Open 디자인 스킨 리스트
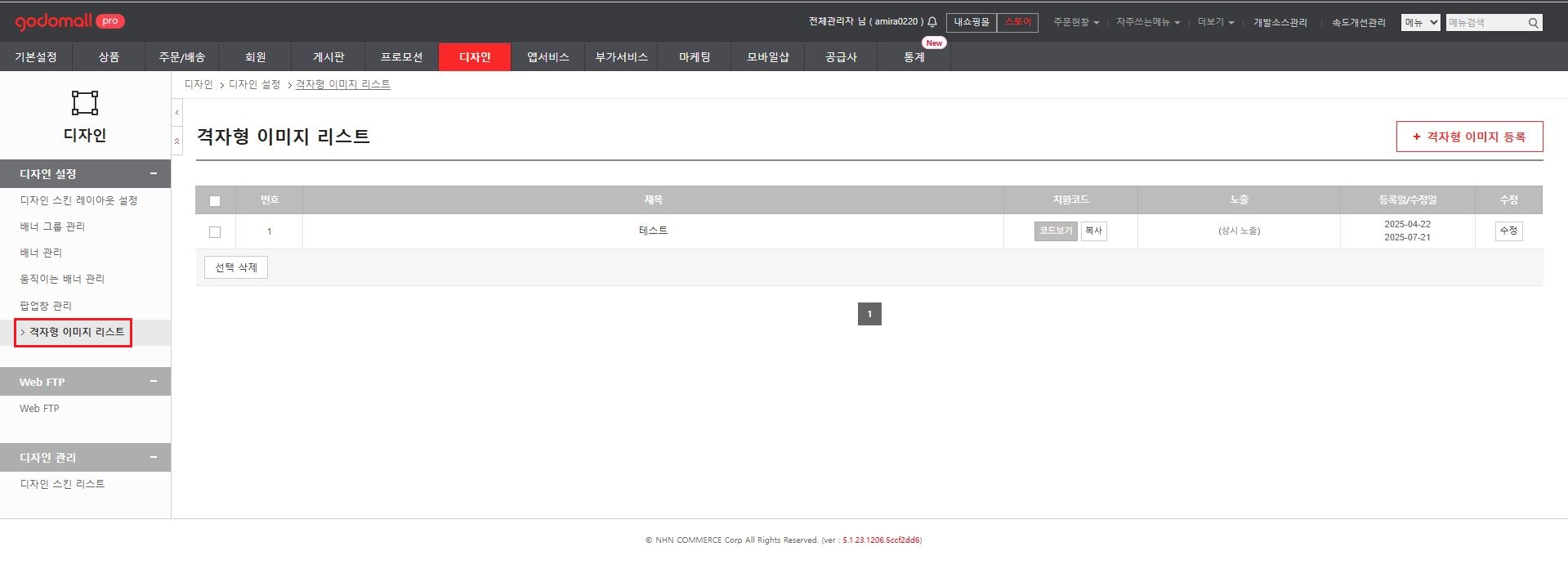1568x578 pixels. click(62, 484)
